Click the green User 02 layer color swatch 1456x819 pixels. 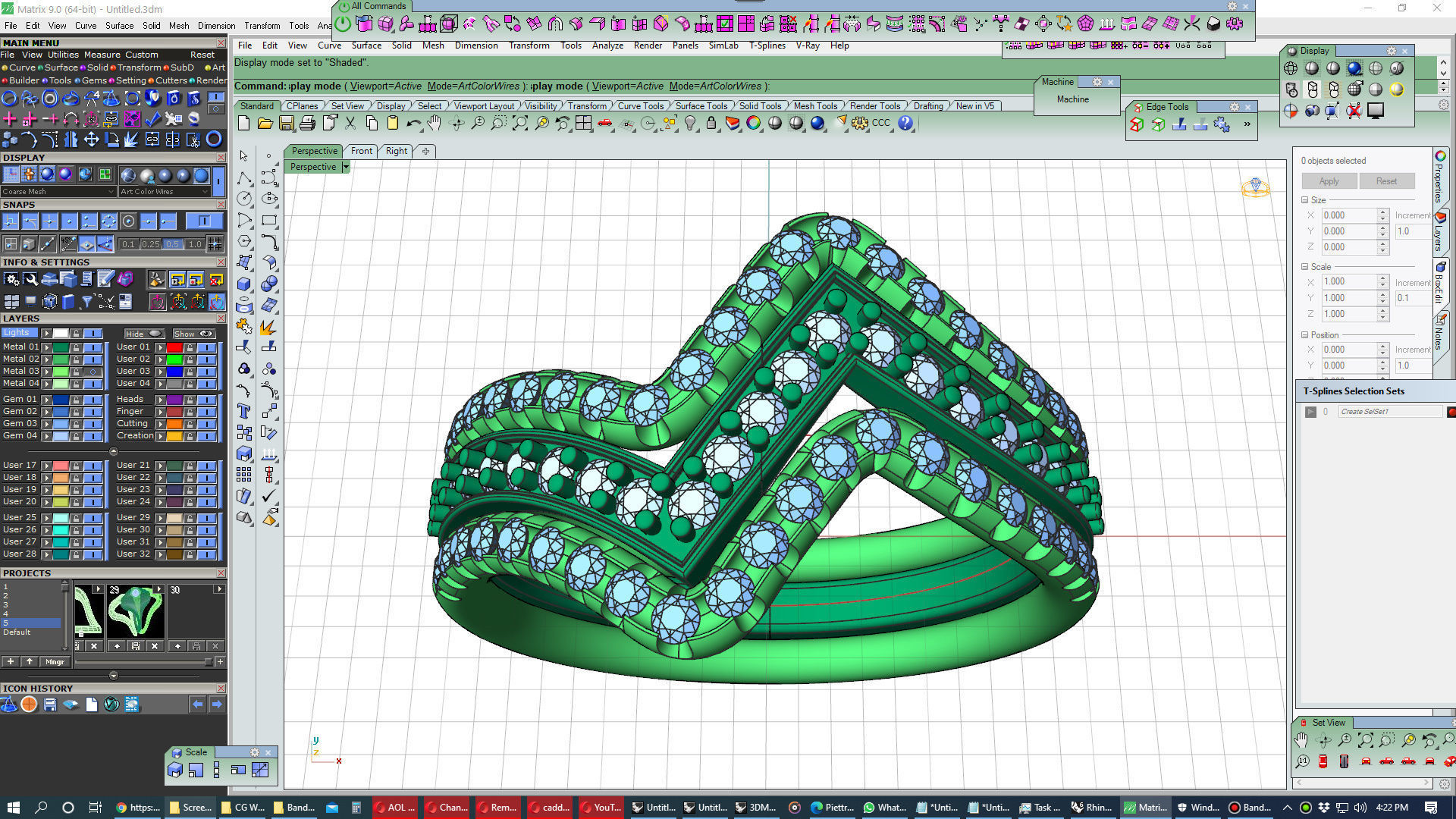click(174, 359)
